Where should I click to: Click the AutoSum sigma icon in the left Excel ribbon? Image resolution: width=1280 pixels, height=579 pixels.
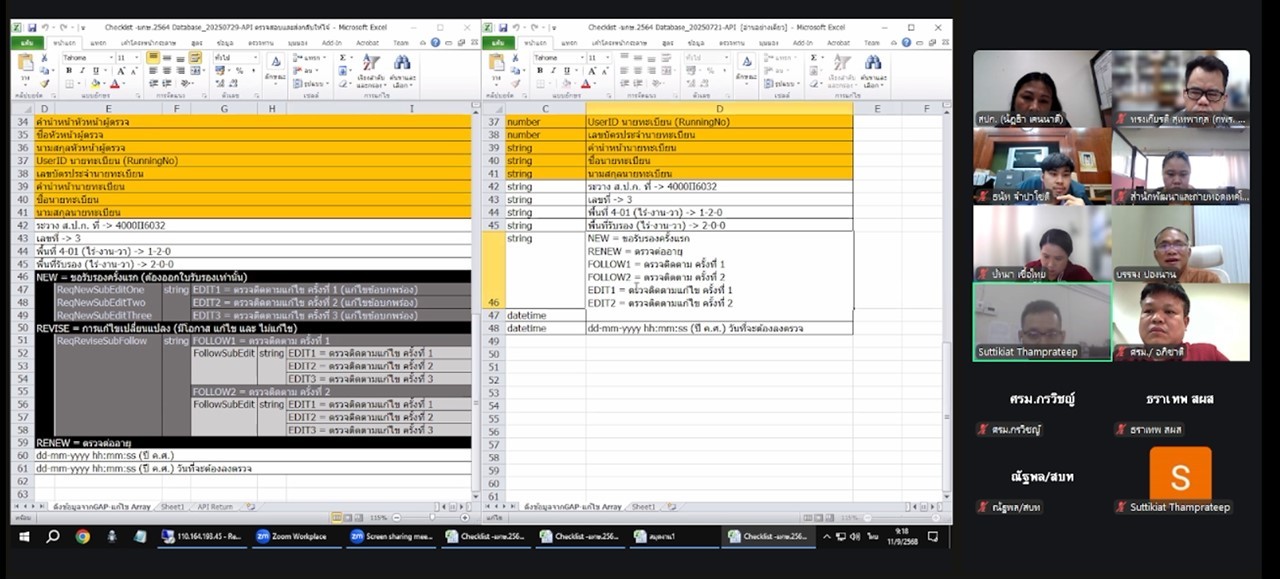pyautogui.click(x=343, y=58)
